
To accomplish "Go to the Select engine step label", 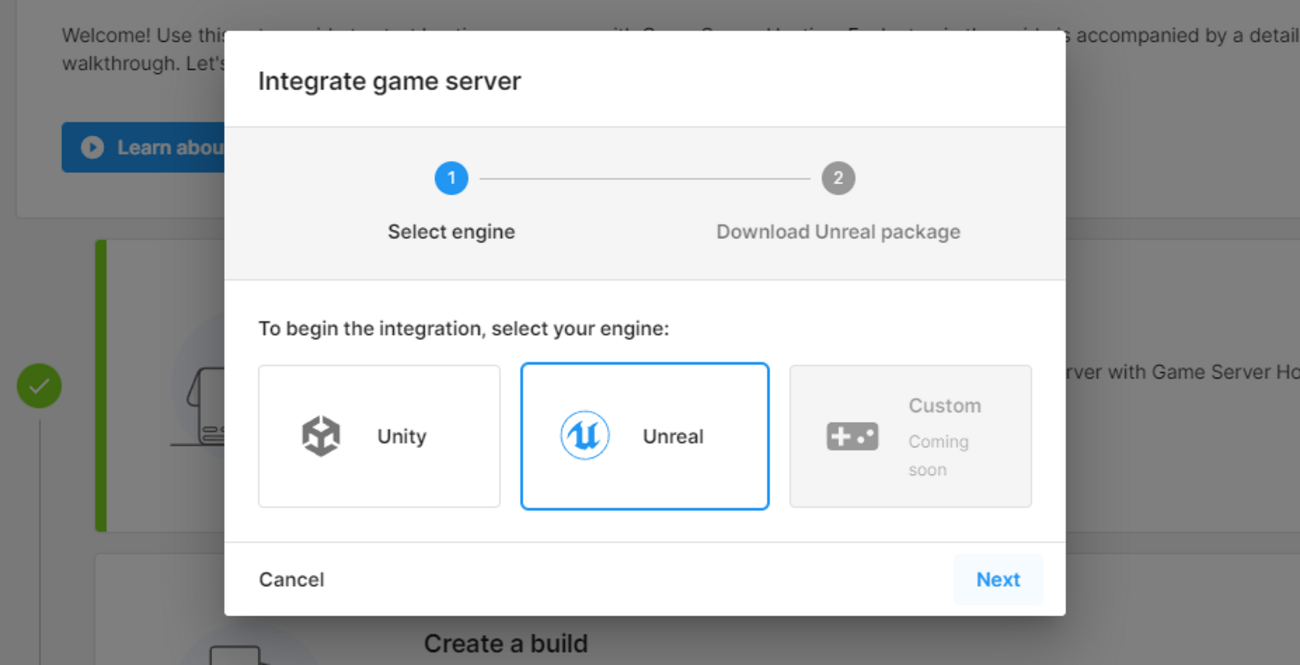I will pos(451,232).
